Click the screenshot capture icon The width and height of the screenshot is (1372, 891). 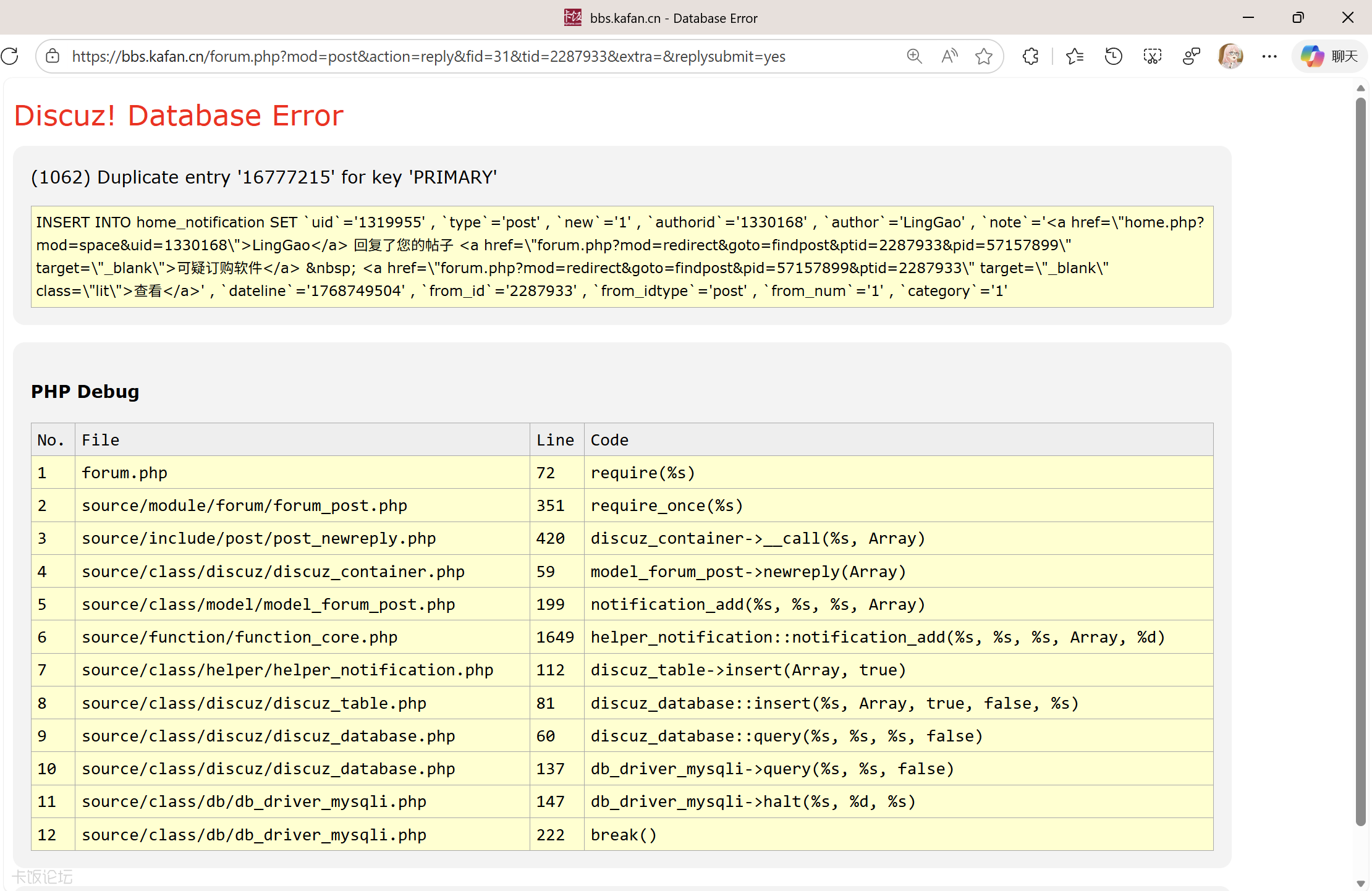(1152, 56)
